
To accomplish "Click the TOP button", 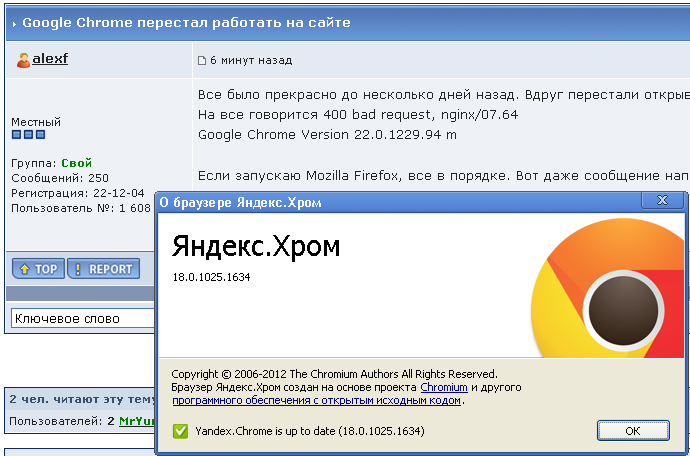I will [x=38, y=269].
